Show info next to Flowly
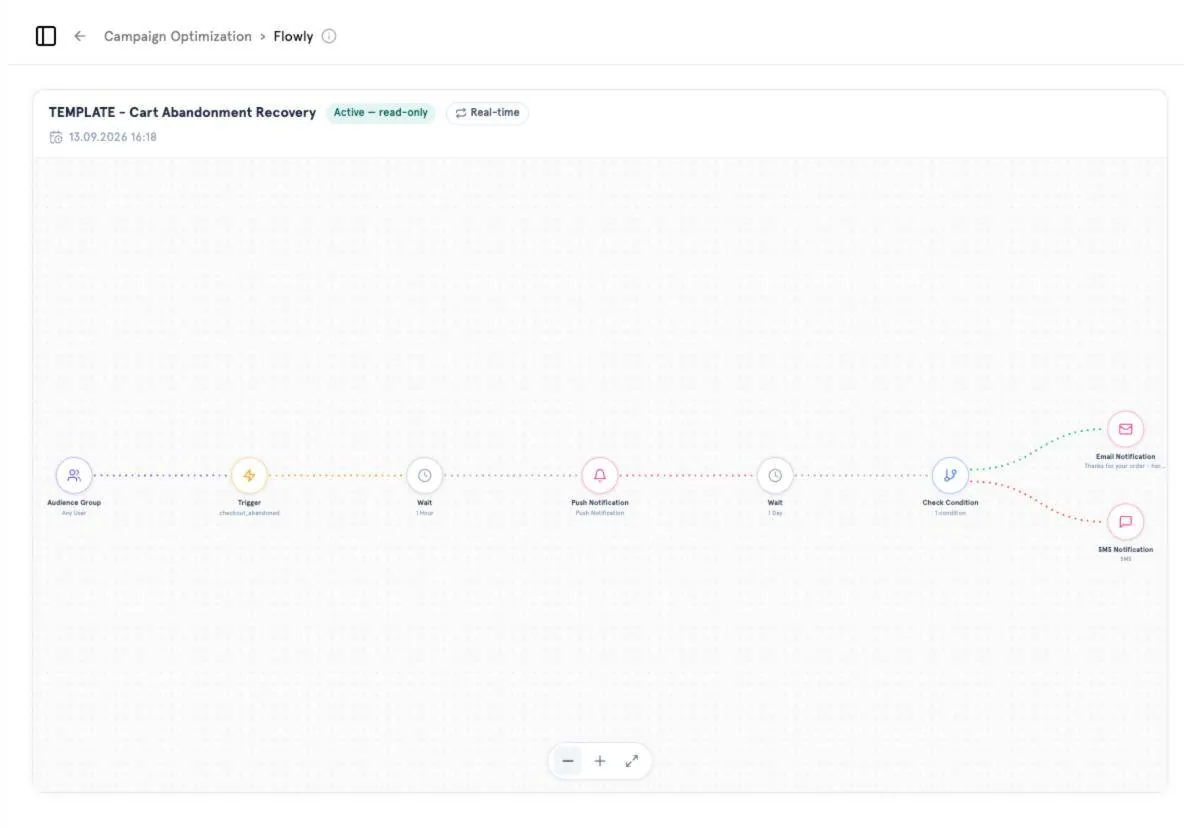Screen dimensions: 1184x828 click(x=329, y=36)
